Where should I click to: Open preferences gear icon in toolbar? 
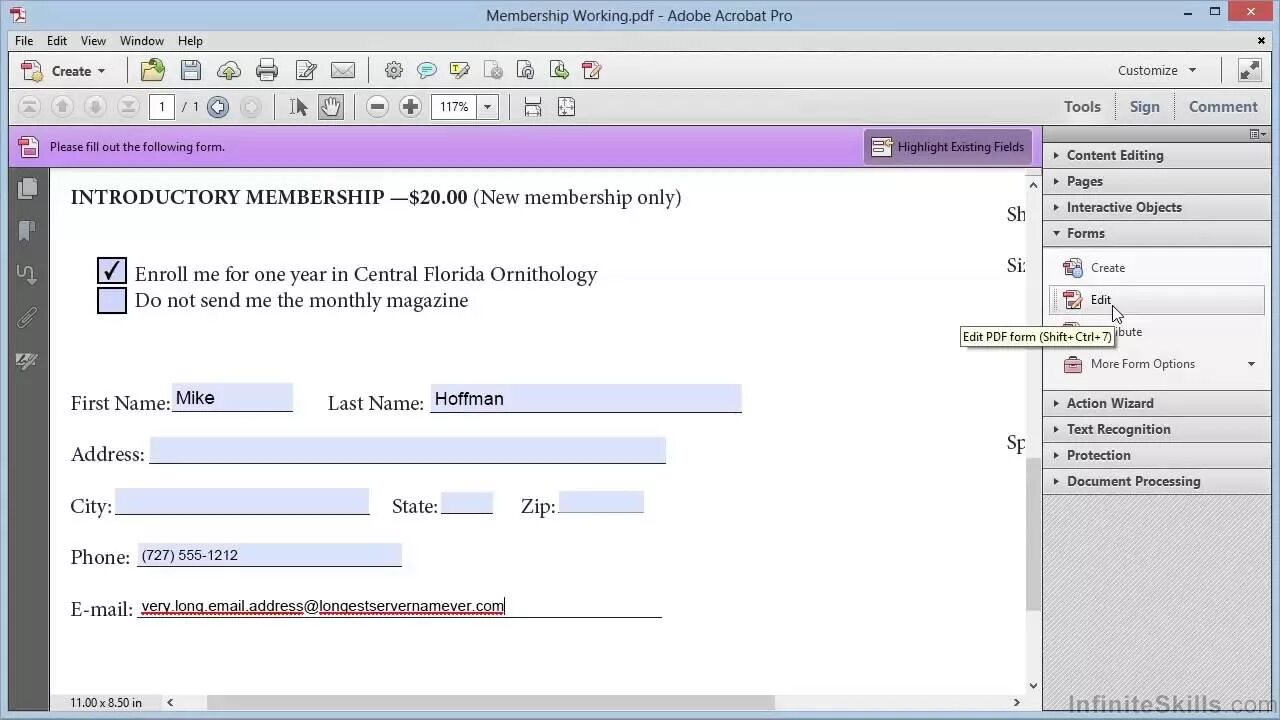(x=394, y=70)
